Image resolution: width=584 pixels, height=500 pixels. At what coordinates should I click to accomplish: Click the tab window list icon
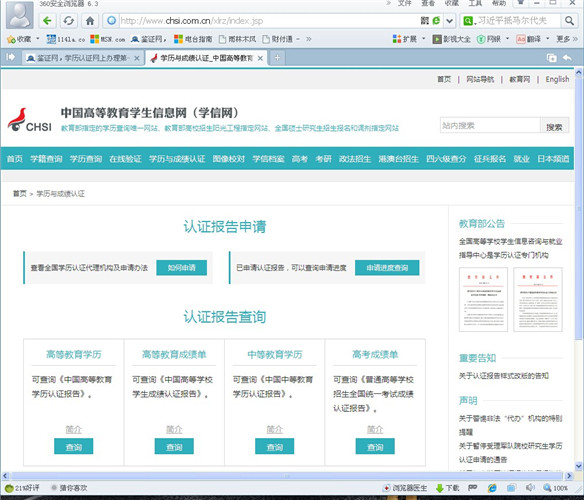click(x=552, y=58)
